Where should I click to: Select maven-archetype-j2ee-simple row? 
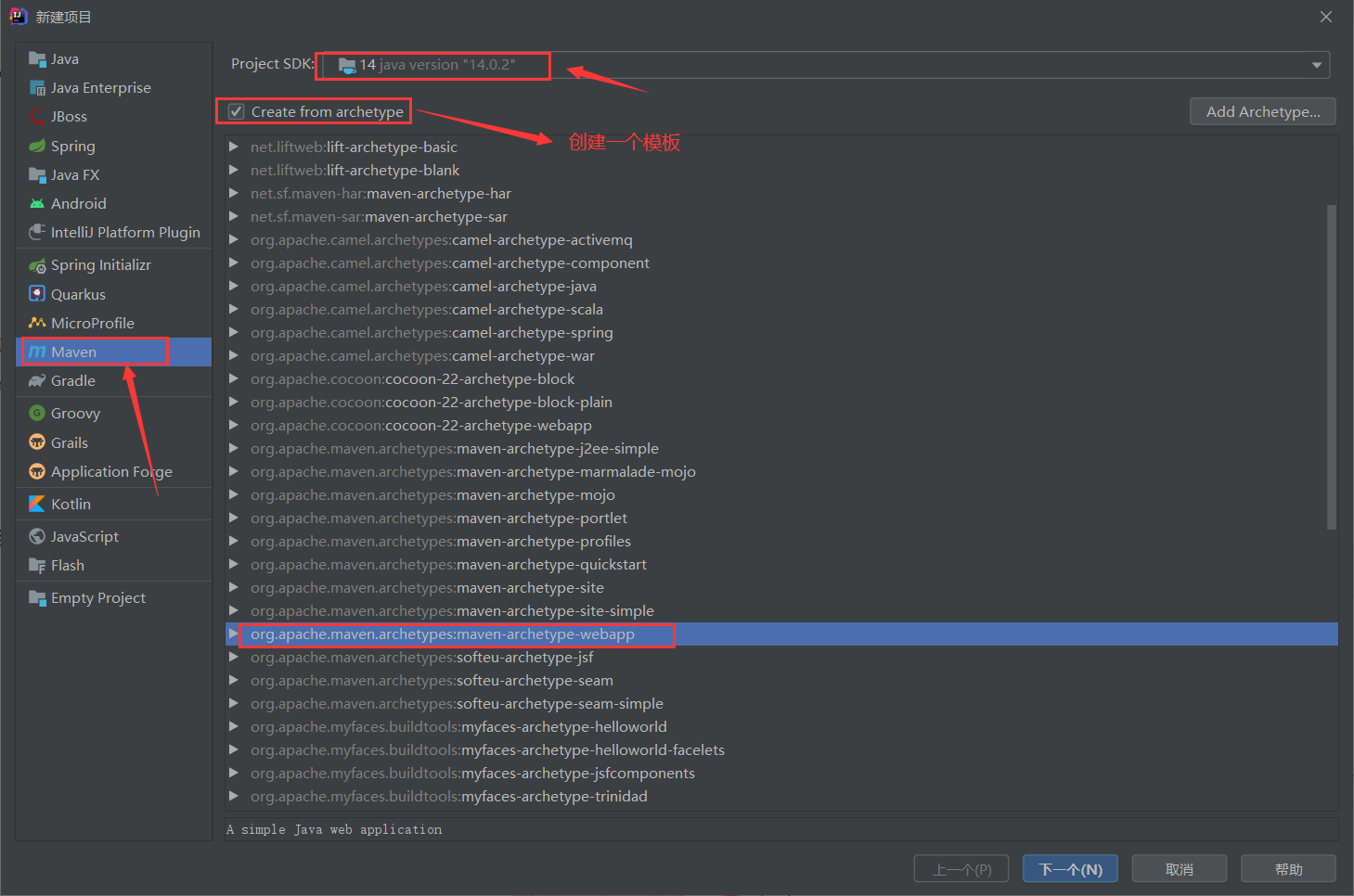pyautogui.click(x=781, y=448)
